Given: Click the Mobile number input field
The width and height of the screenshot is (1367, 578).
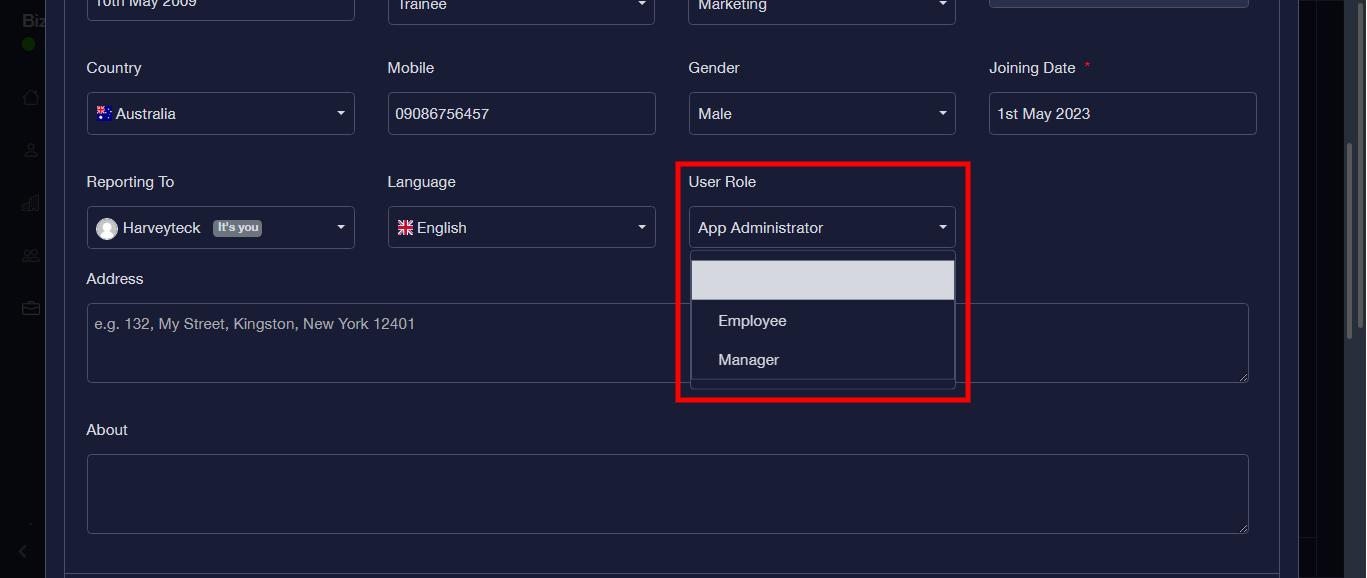Looking at the screenshot, I should pos(521,114).
